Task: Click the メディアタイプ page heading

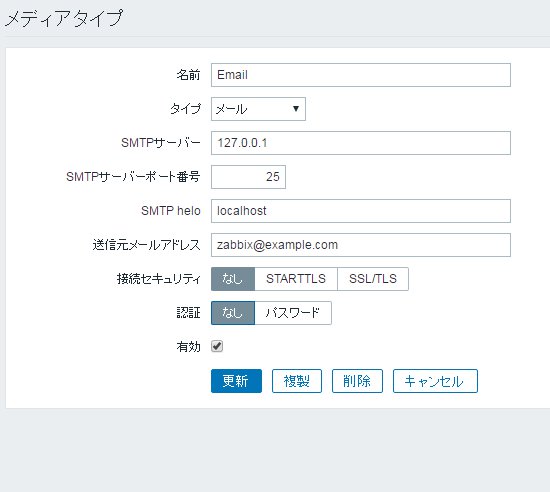Action: [64, 18]
